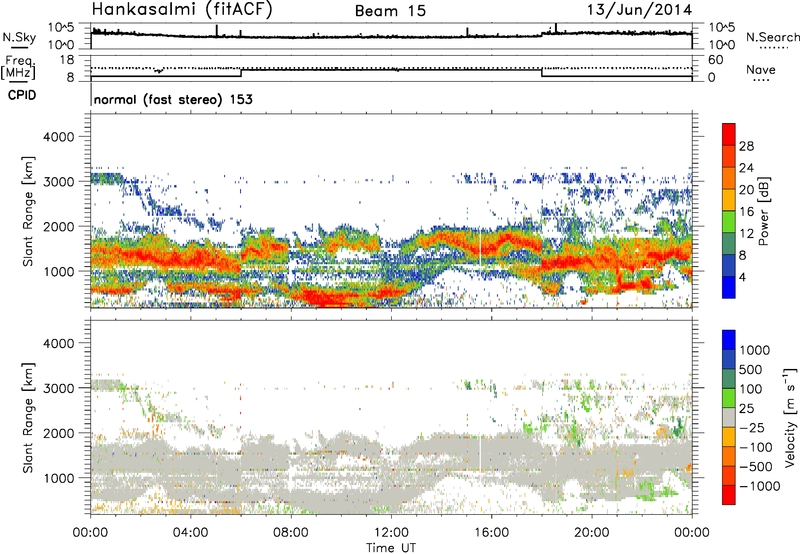Click the '16:00' time tick label

(x=491, y=533)
